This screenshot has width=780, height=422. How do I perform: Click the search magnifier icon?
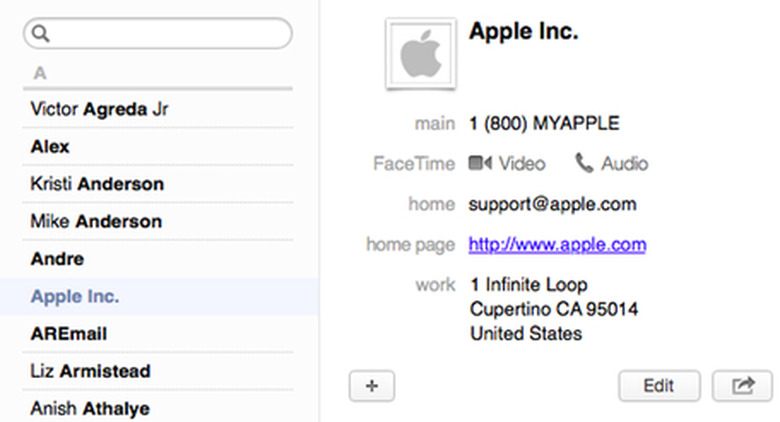pos(41,34)
